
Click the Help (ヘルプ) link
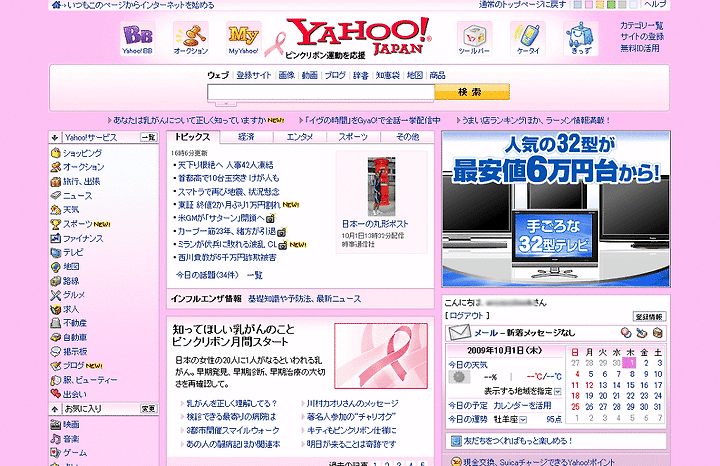point(655,5)
